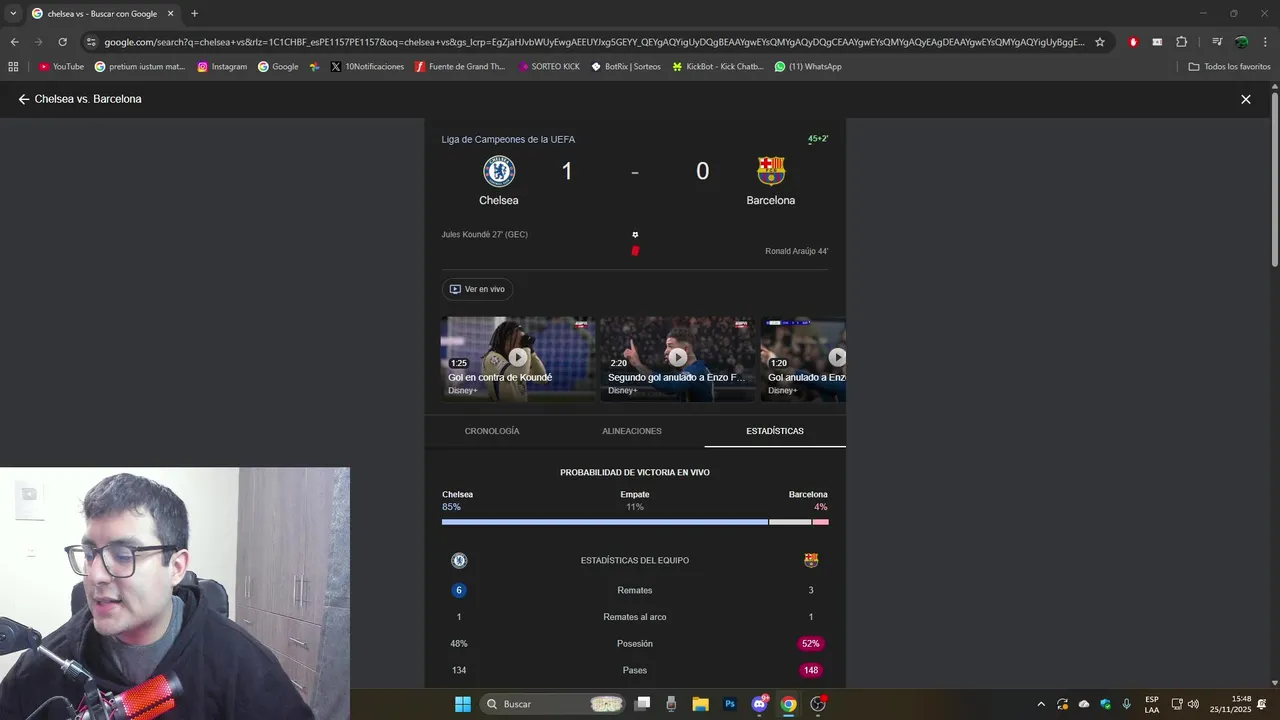Click the site info icon in address bar
Viewport: 1280px width, 720px height.
[91, 42]
